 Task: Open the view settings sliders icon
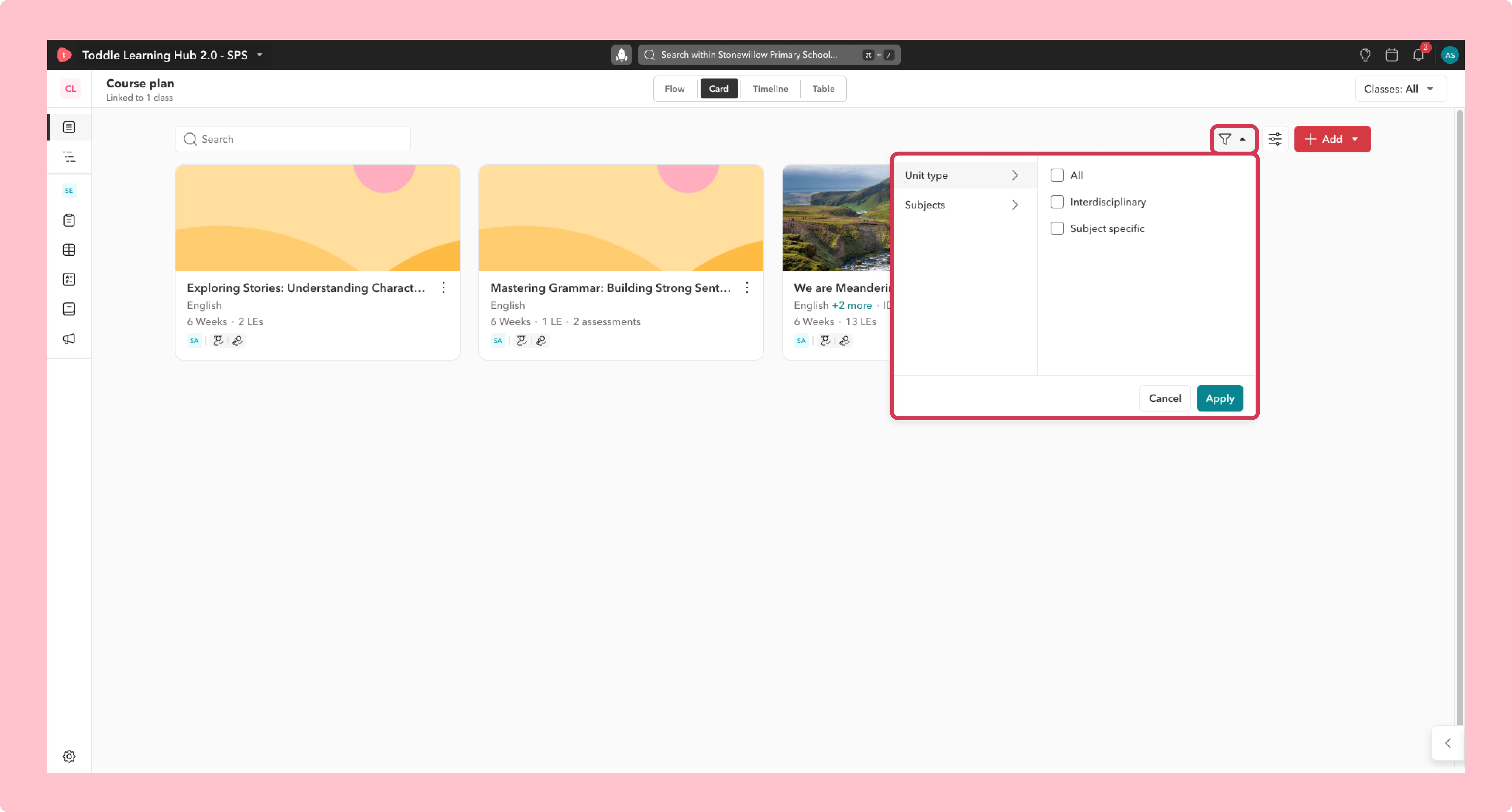pos(1275,139)
